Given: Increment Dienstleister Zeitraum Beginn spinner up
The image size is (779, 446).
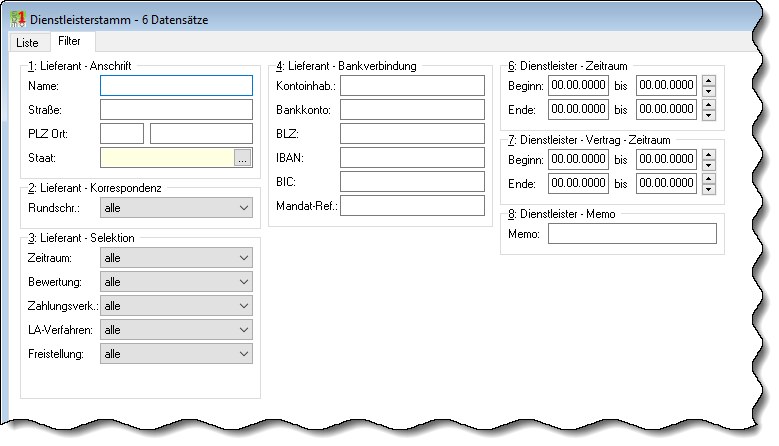Looking at the screenshot, I should point(709,80).
